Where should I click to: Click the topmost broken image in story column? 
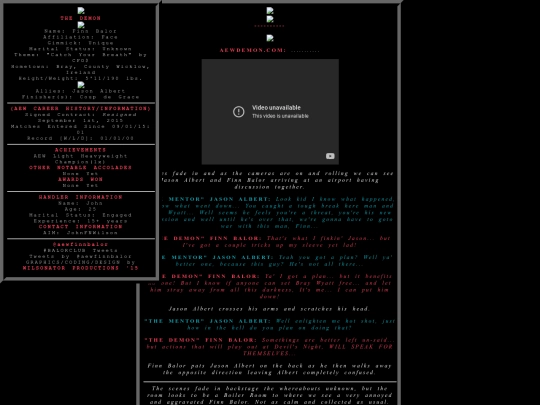(270, 11)
